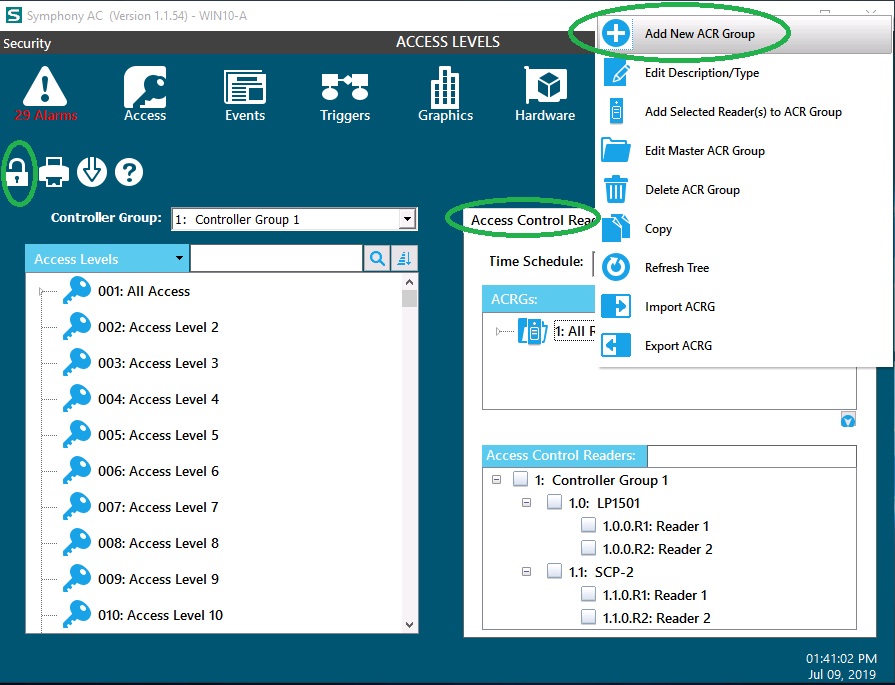The width and height of the screenshot is (895, 685).
Task: Click the Refresh Tree circular arrow icon
Action: pyautogui.click(x=616, y=267)
